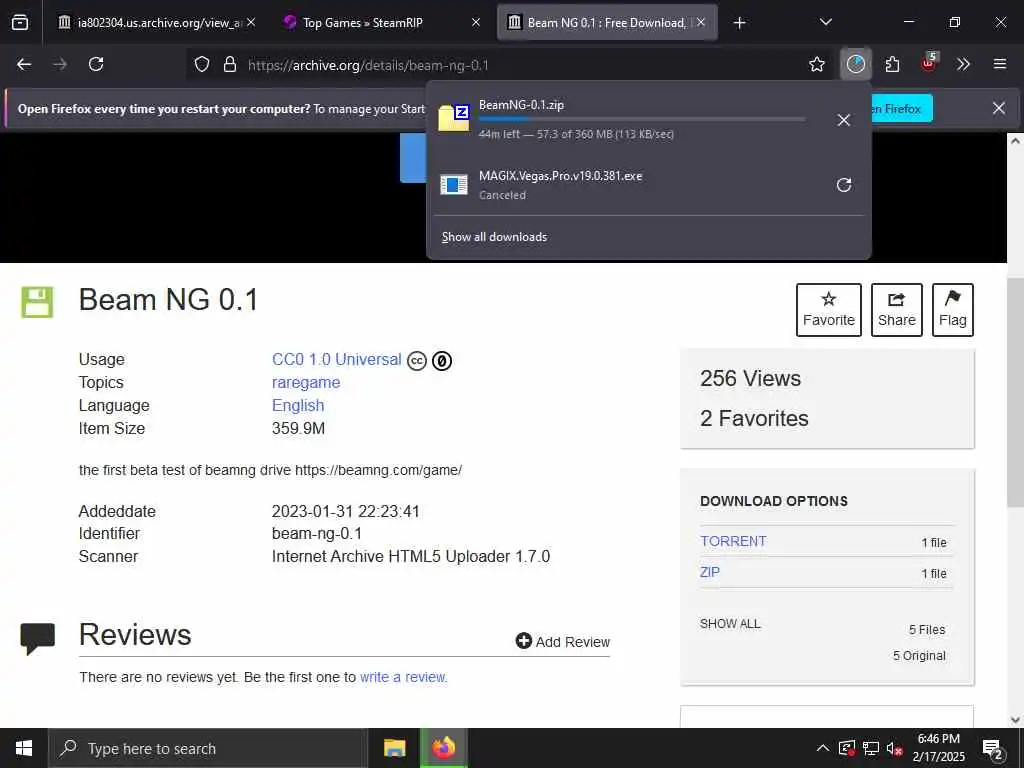Toggle the downloads toolbar button
The width and height of the screenshot is (1024, 768).
(856, 64)
